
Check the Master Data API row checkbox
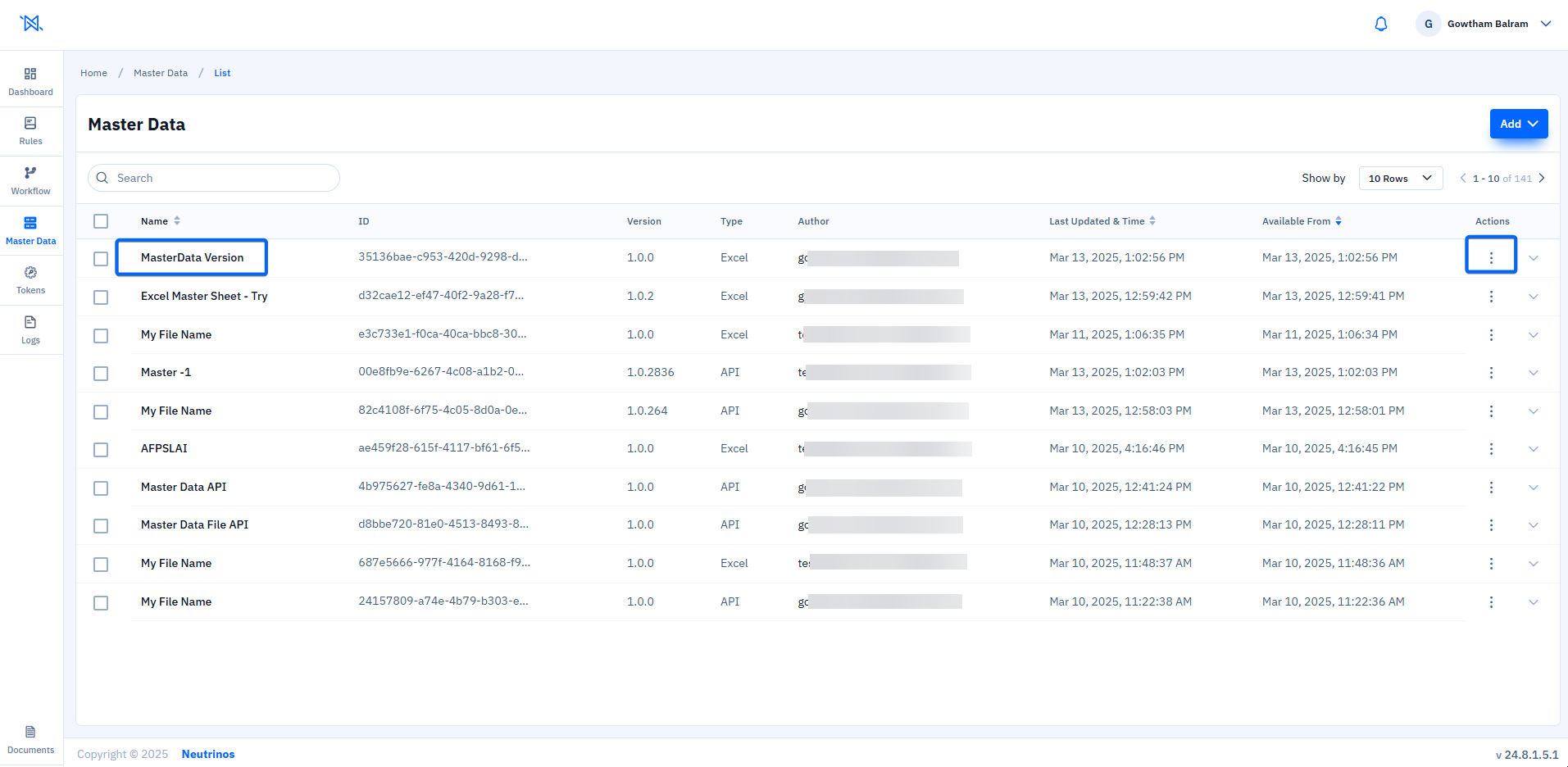pyautogui.click(x=101, y=488)
